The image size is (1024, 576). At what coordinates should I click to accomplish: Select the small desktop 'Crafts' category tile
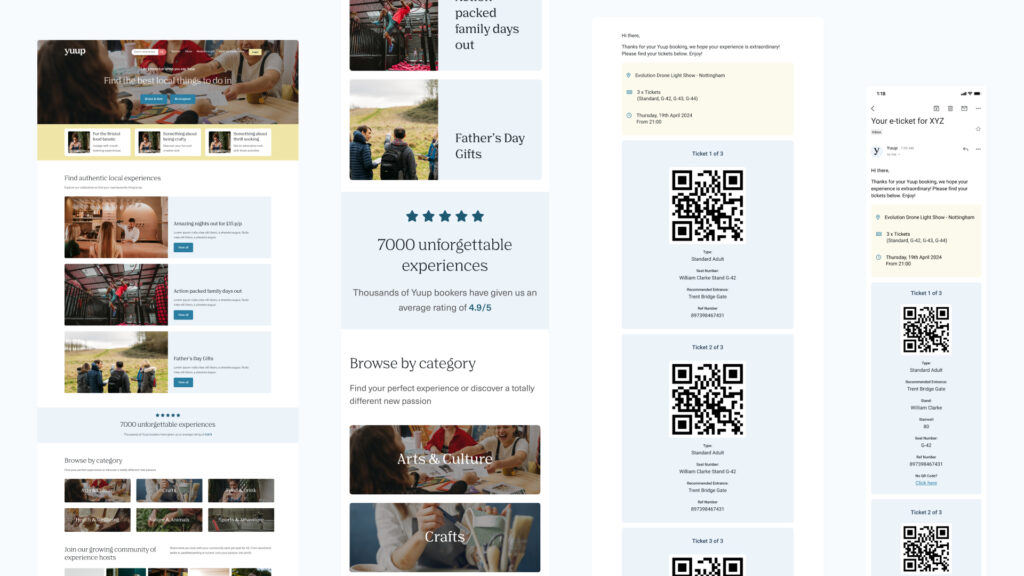pos(169,490)
